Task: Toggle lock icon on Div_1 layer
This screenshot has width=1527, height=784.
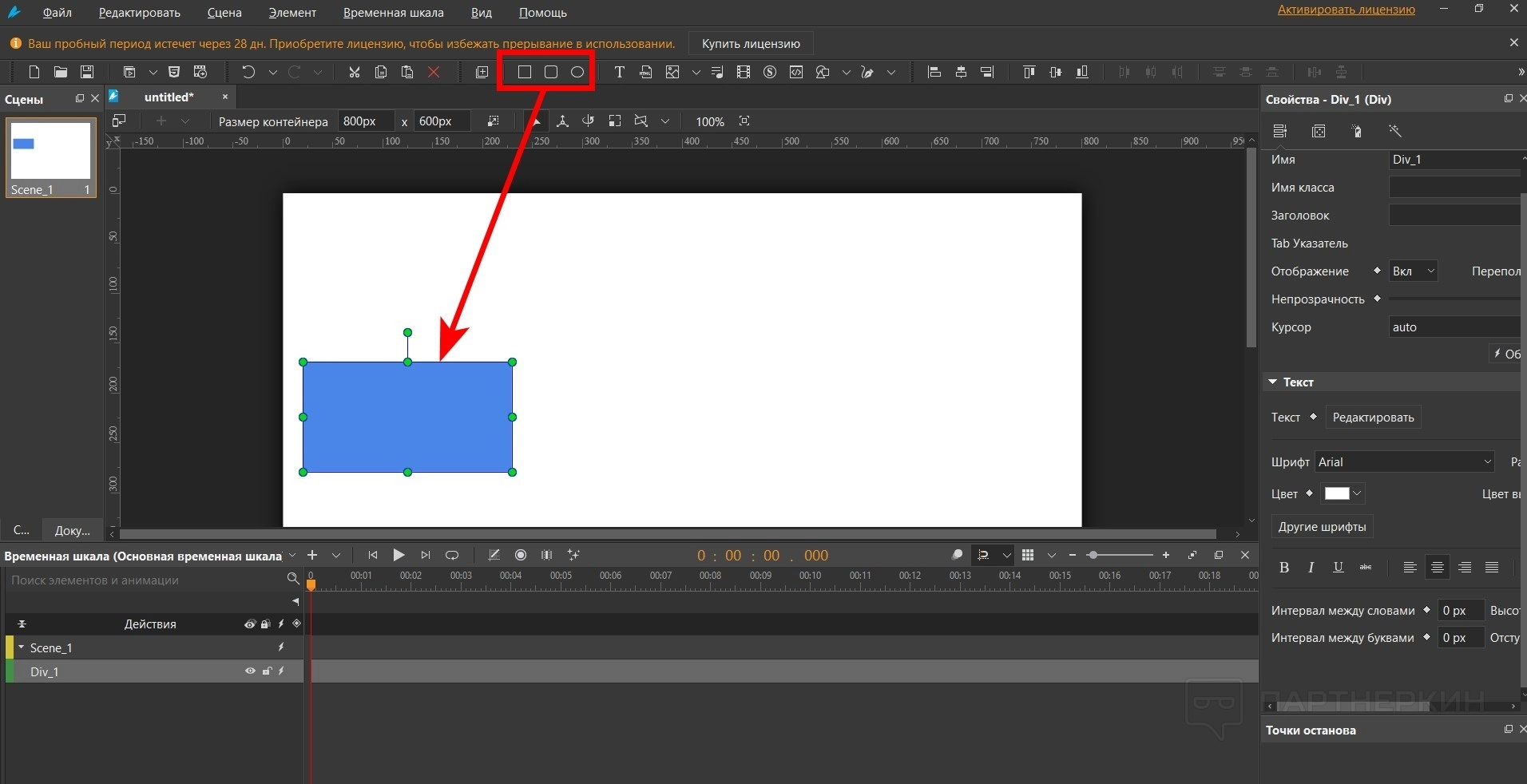Action: 267,671
